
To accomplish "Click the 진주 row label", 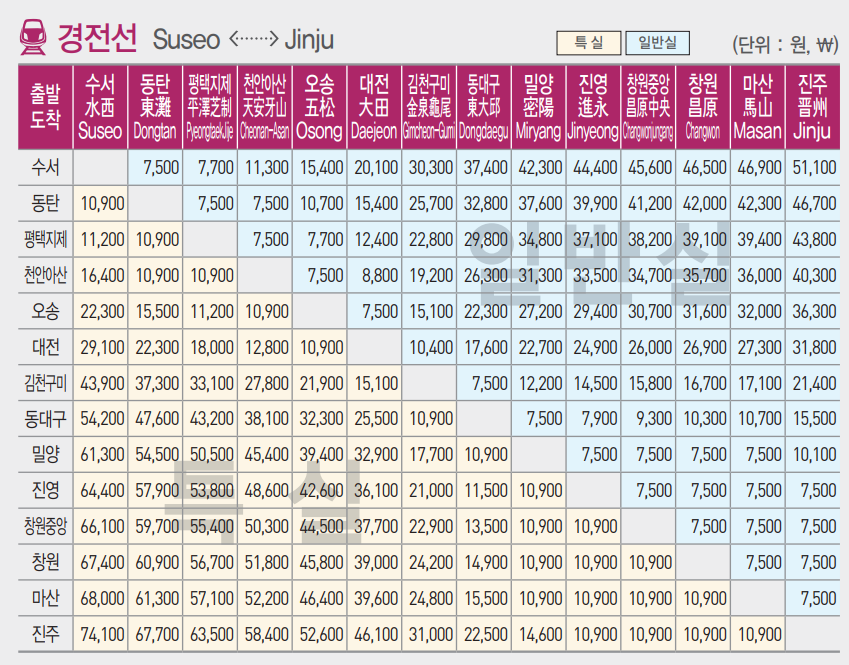I will [x=45, y=634].
